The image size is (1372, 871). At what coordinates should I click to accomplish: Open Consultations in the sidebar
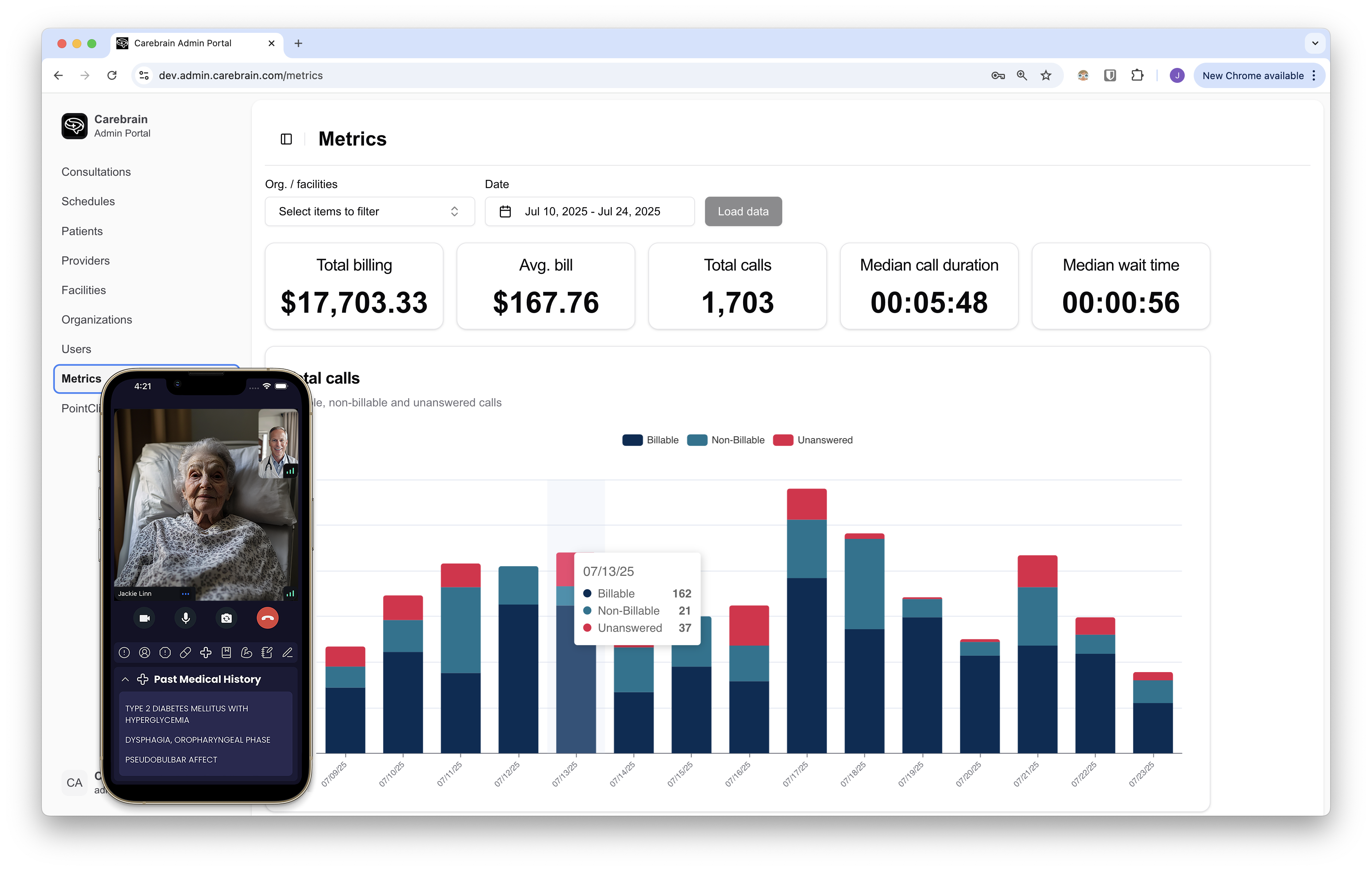pos(96,172)
